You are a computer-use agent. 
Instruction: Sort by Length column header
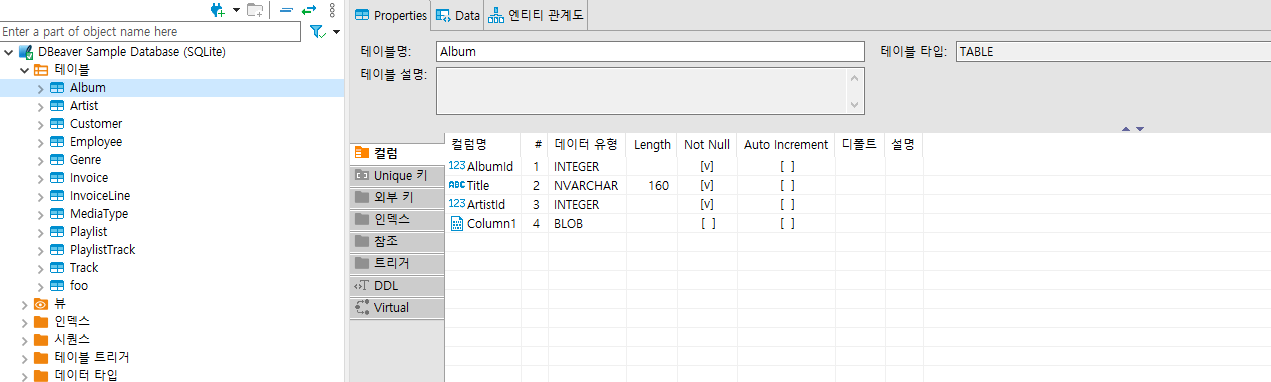[x=652, y=144]
